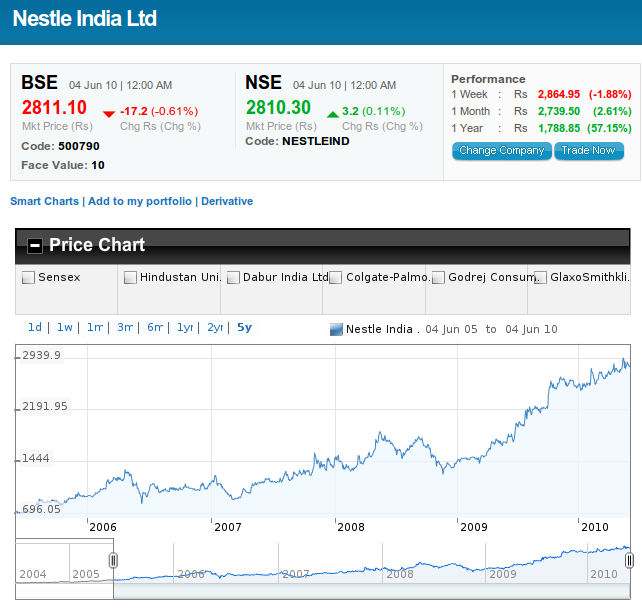Select the Godrej Consum. checkbox

click(x=439, y=277)
